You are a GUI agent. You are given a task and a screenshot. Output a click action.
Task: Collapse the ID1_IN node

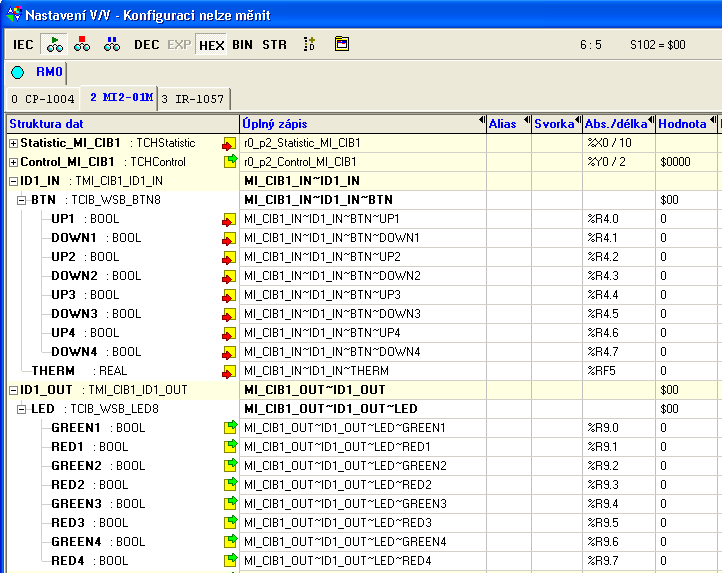[x=13, y=181]
